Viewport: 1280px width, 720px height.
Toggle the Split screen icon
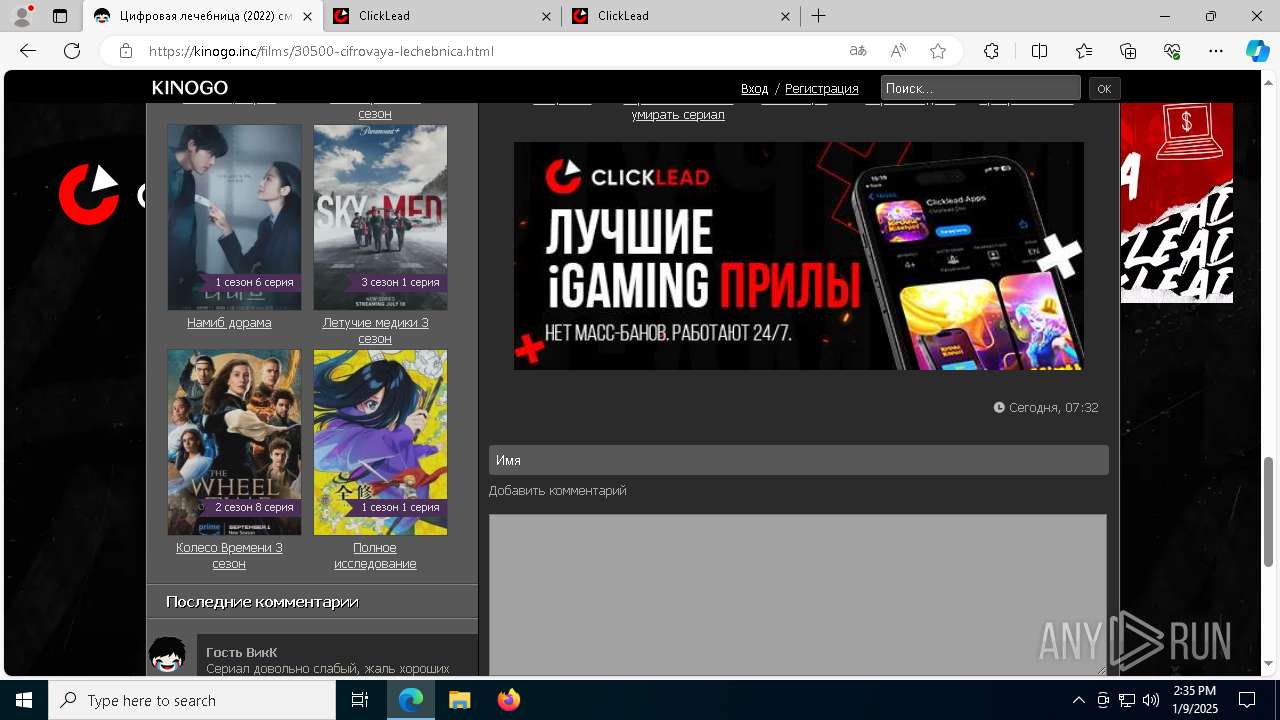pyautogui.click(x=1039, y=51)
